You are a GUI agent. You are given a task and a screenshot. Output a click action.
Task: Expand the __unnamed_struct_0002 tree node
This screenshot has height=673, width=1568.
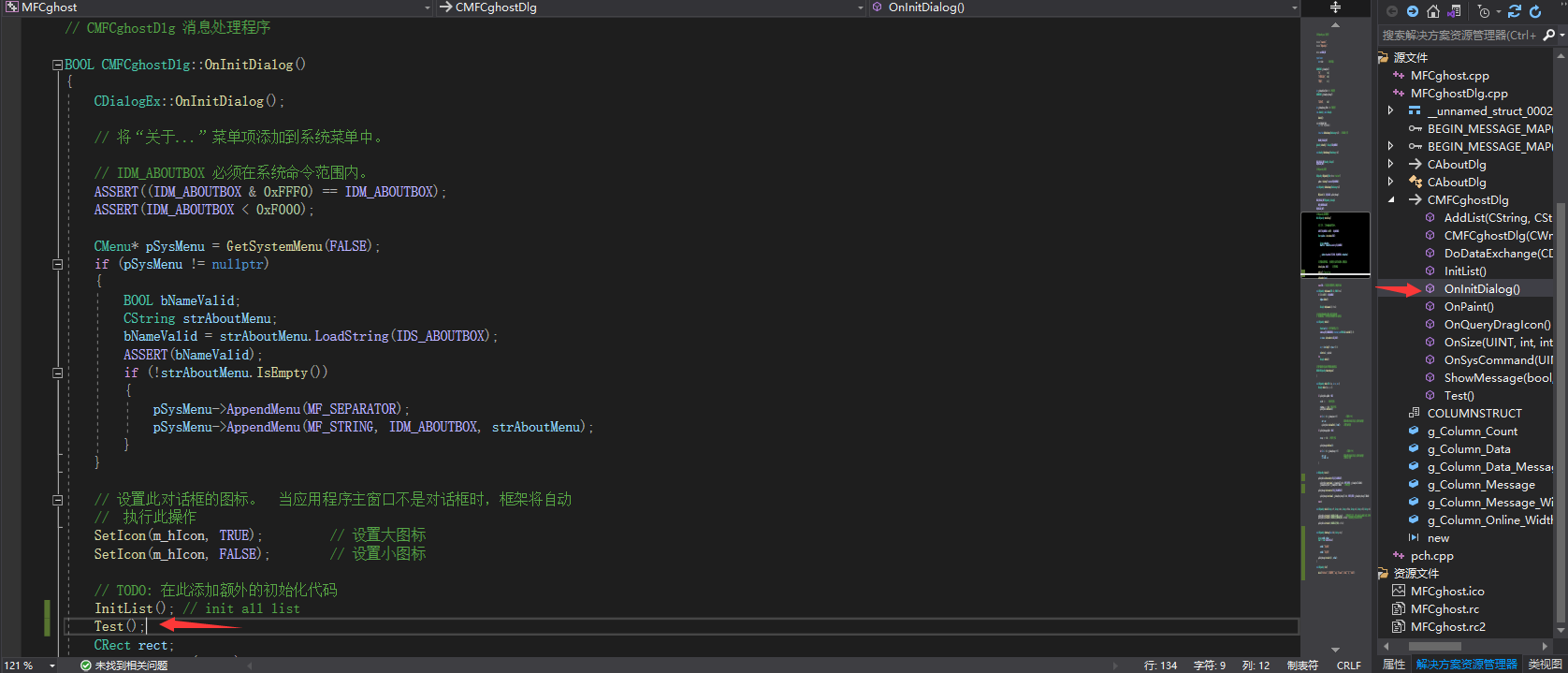coord(1391,110)
